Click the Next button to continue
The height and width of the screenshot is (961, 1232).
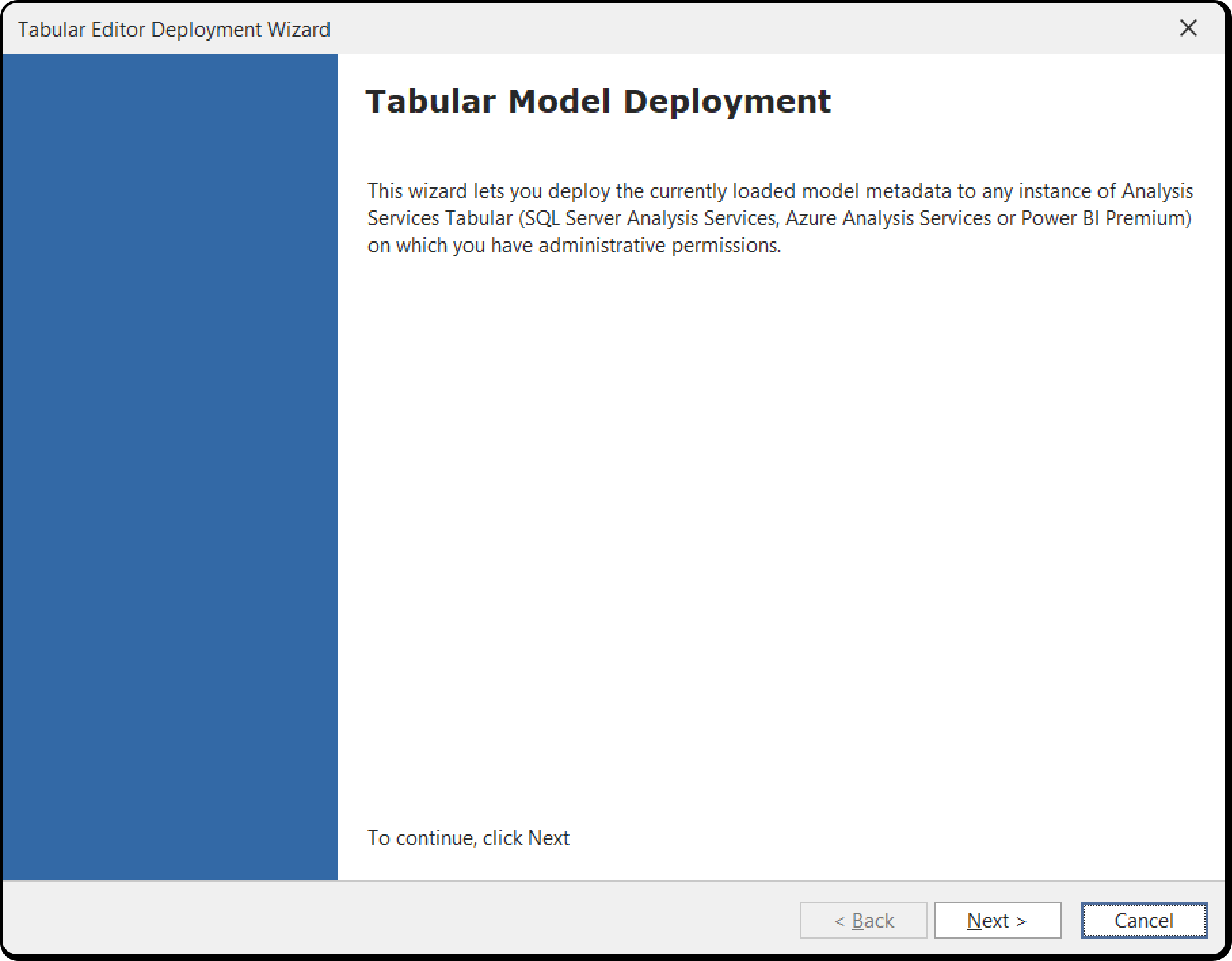click(x=997, y=920)
